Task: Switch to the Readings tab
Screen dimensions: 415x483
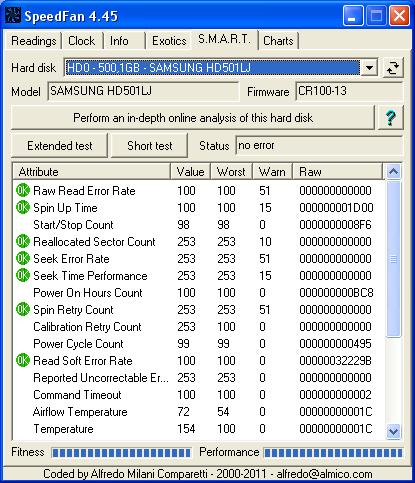Action: click(33, 41)
